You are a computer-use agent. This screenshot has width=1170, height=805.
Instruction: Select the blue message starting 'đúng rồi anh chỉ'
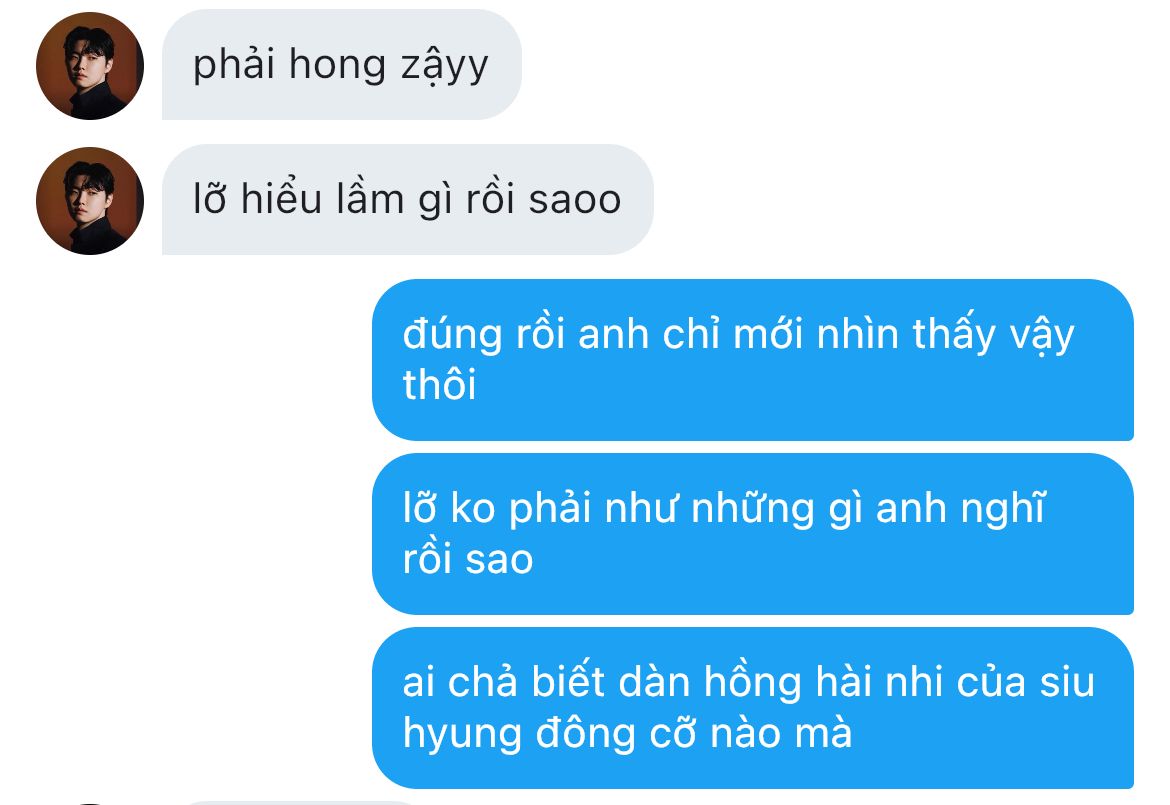click(753, 360)
